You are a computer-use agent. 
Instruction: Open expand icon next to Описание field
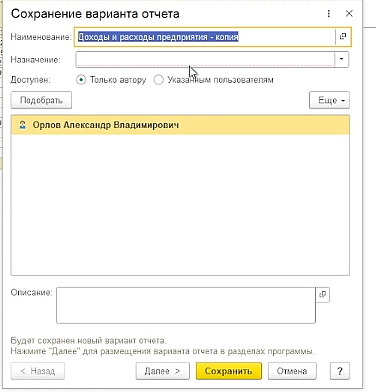pyautogui.click(x=323, y=295)
